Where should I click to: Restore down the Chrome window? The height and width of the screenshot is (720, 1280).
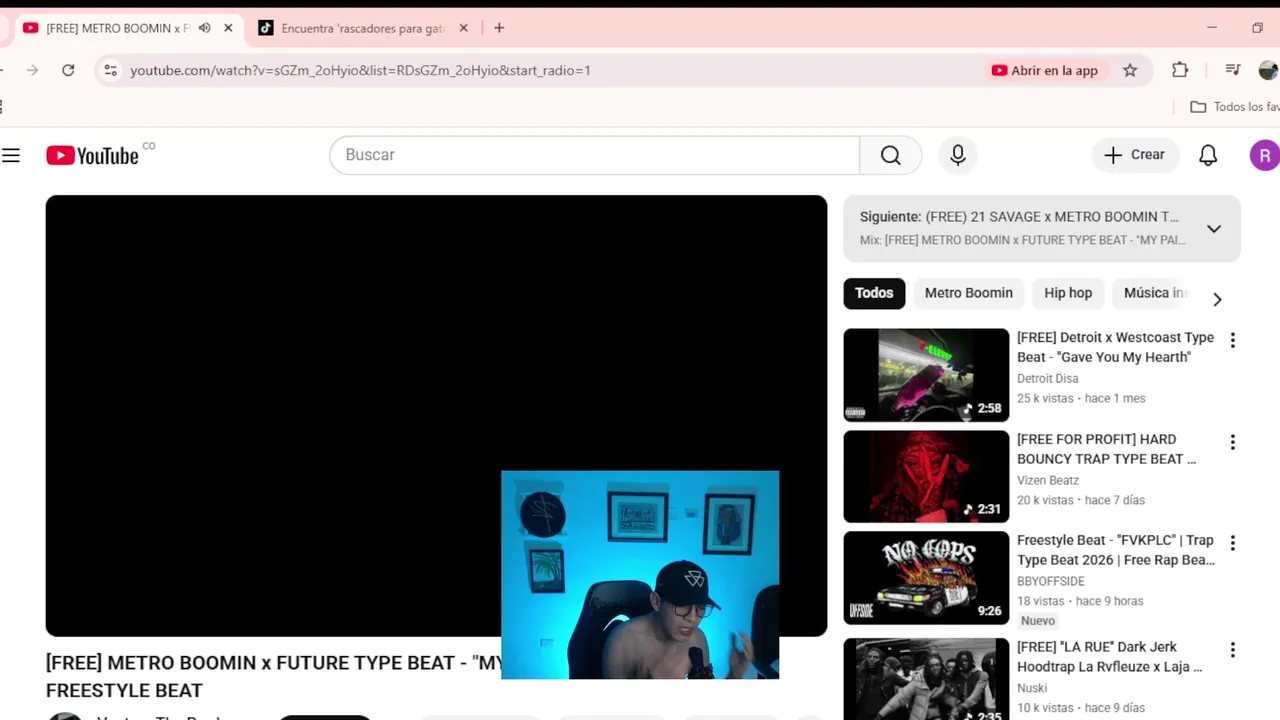[1257, 28]
